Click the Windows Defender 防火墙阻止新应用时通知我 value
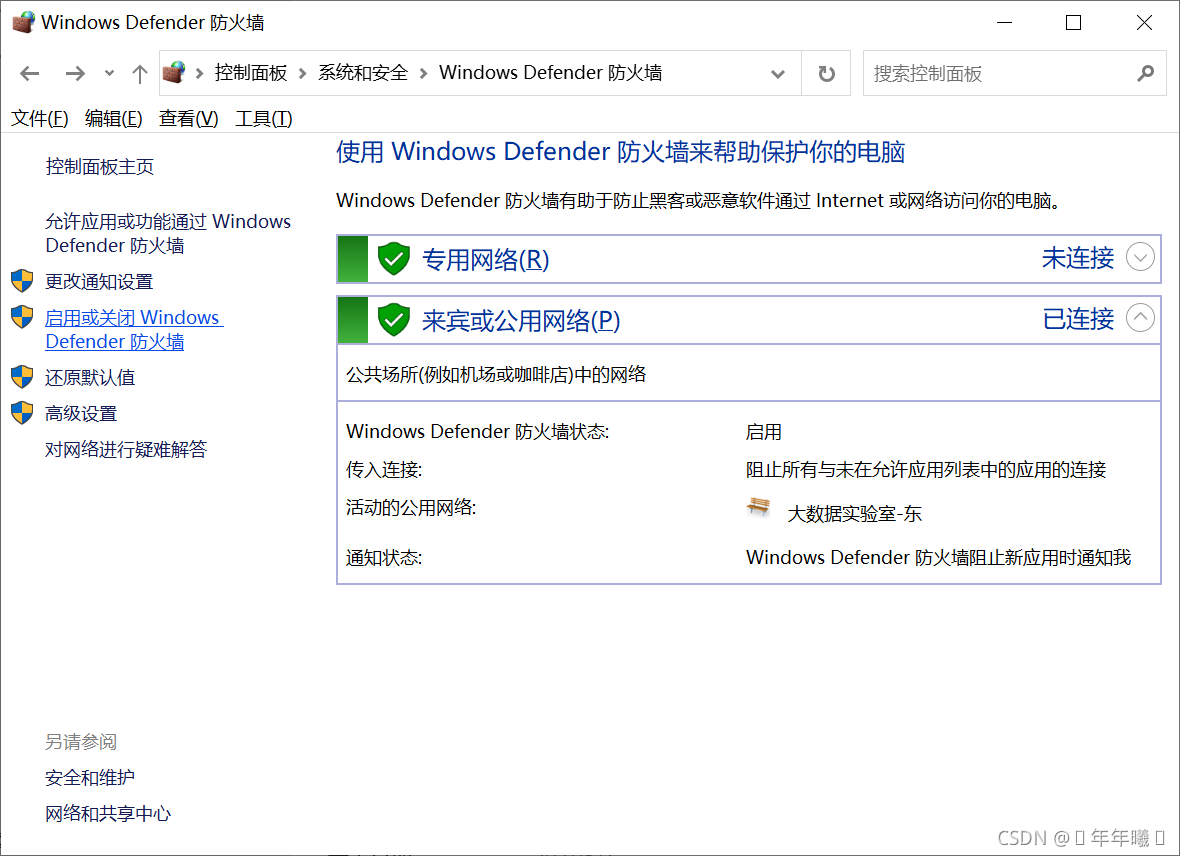Viewport: 1180px width, 856px height. pos(938,558)
